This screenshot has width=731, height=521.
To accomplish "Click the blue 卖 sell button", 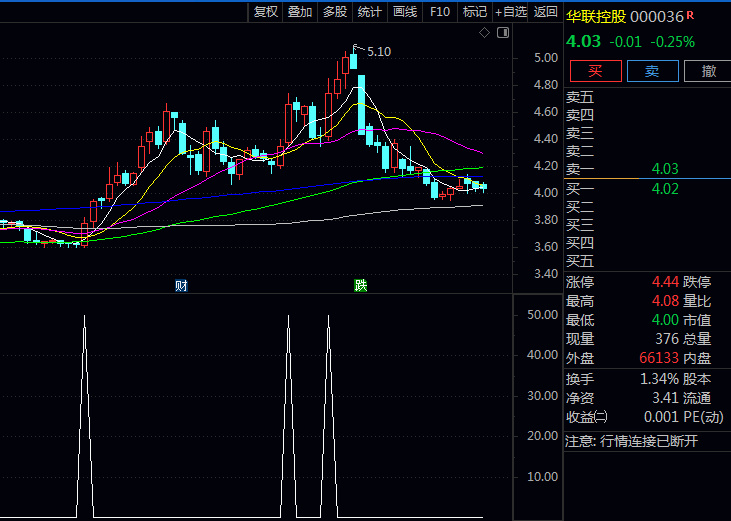I will click(x=652, y=71).
